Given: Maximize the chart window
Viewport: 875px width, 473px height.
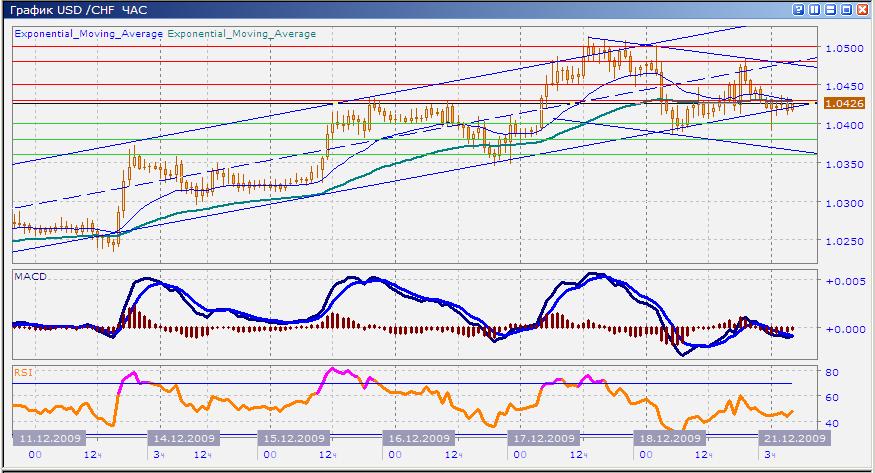Looking at the screenshot, I should [x=846, y=9].
